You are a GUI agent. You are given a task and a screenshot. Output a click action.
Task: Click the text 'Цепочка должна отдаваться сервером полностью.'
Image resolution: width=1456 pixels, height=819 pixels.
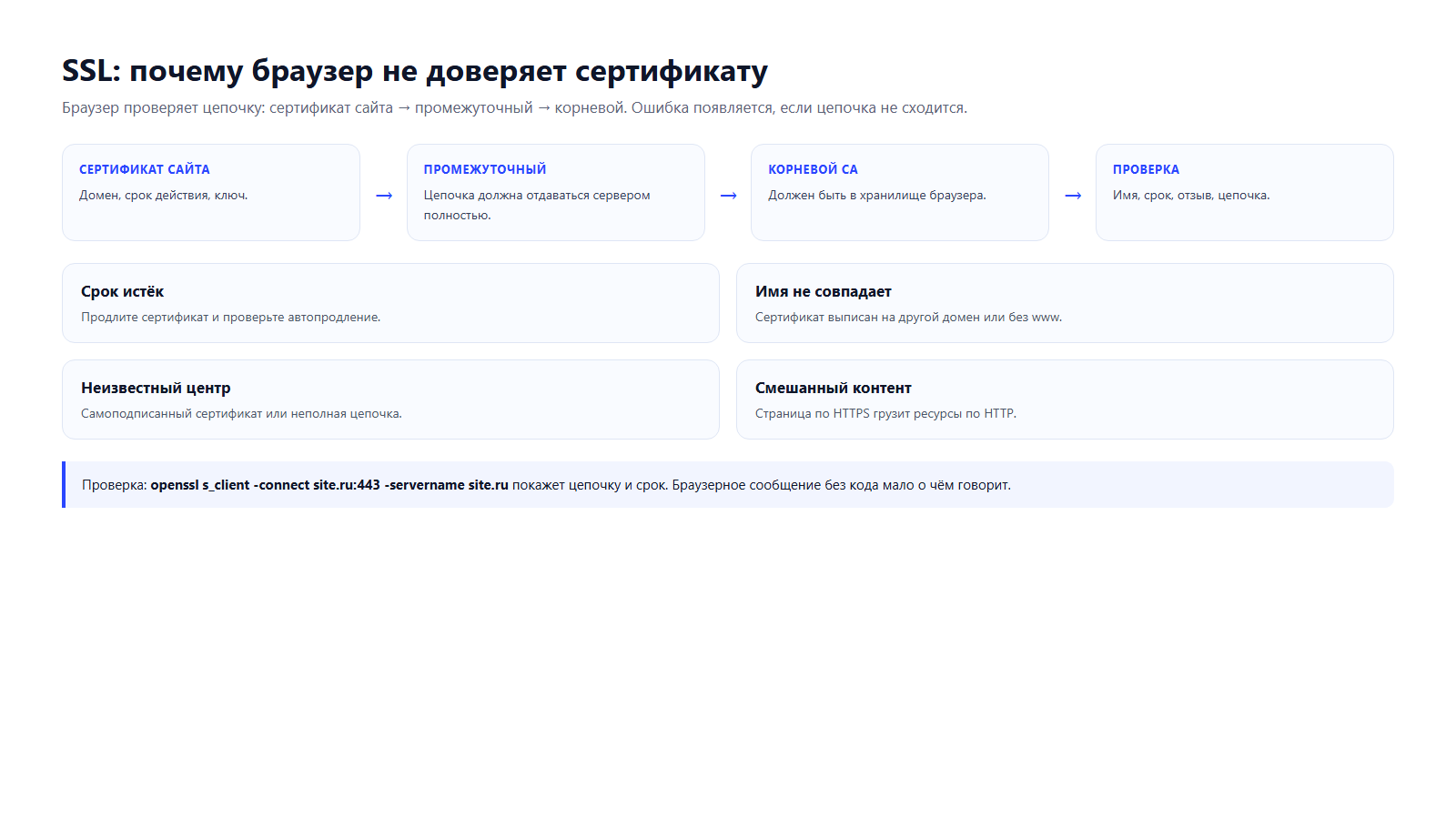click(x=537, y=205)
